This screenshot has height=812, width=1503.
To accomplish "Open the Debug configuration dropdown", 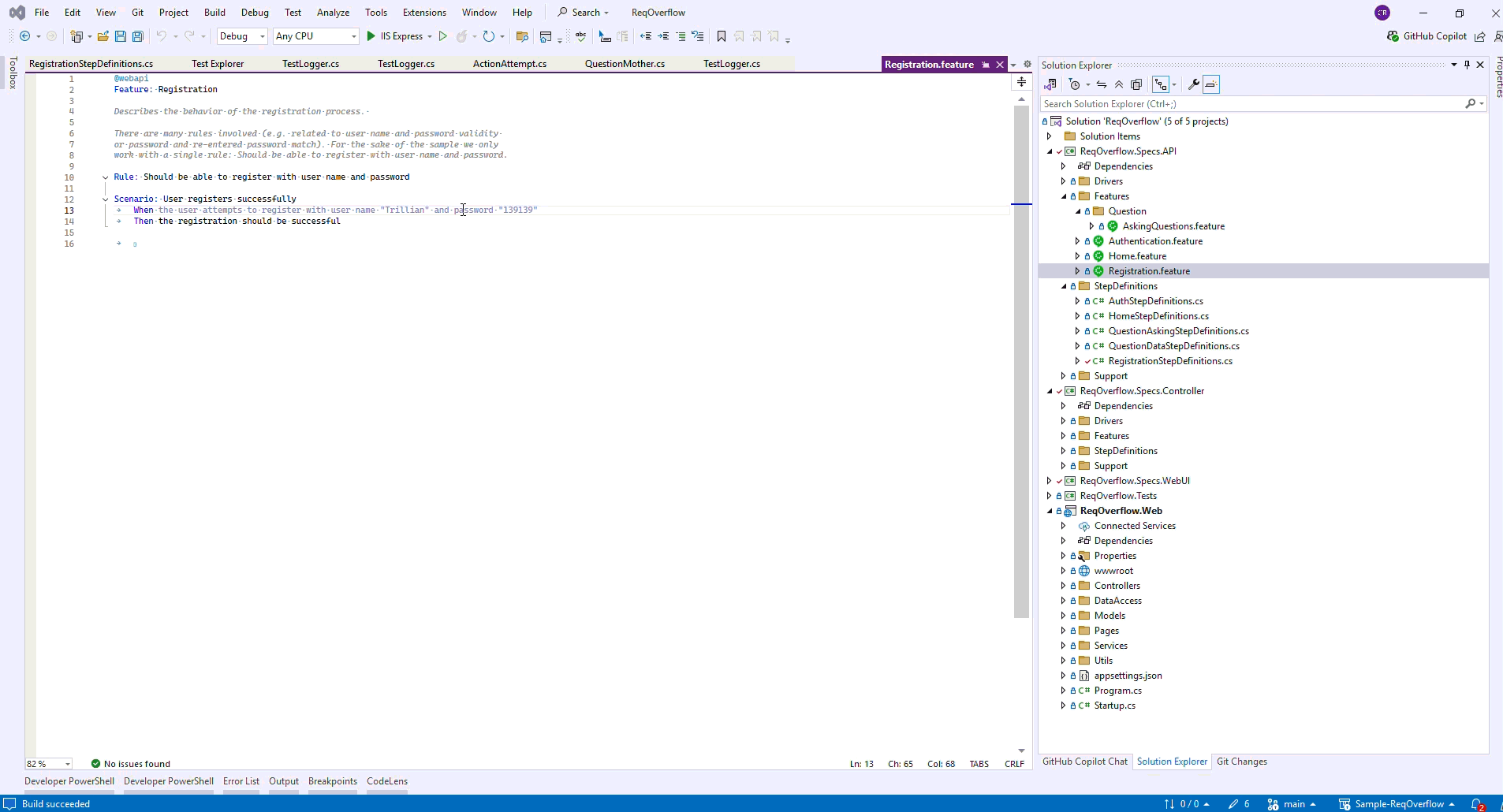I will pyautogui.click(x=242, y=36).
